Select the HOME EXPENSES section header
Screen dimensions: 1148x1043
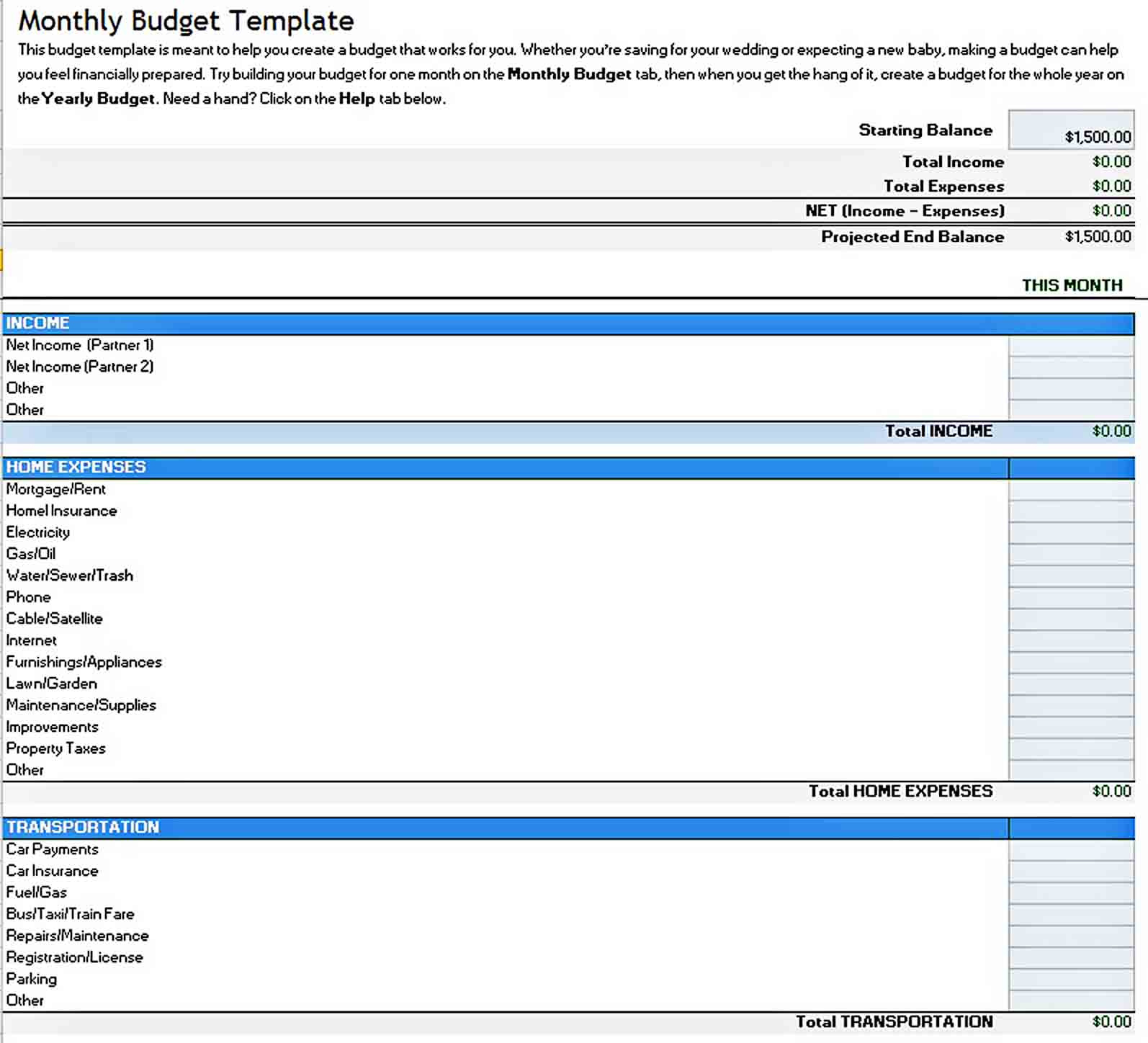[x=568, y=467]
